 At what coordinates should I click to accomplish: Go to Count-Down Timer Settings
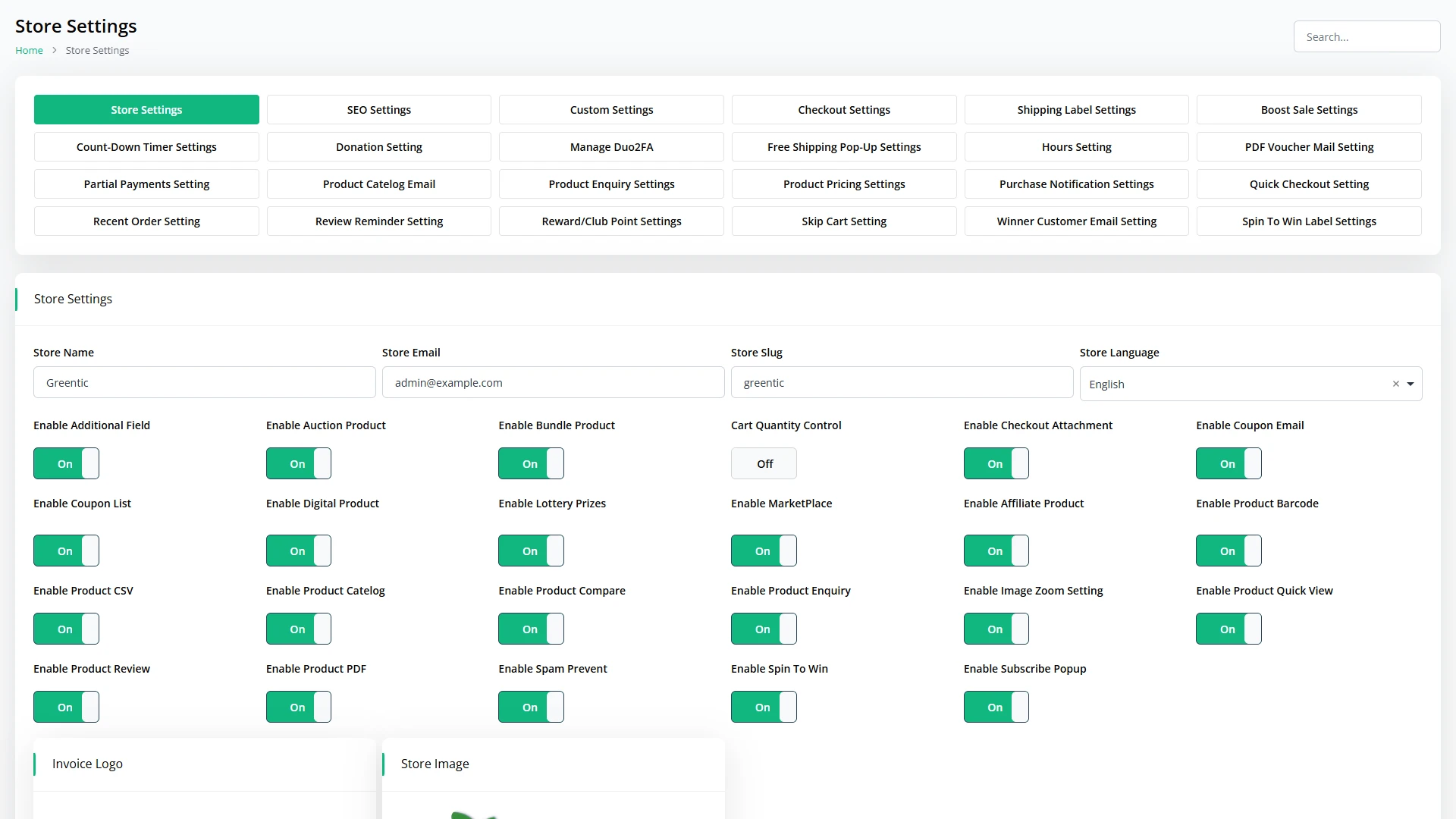[x=146, y=147]
